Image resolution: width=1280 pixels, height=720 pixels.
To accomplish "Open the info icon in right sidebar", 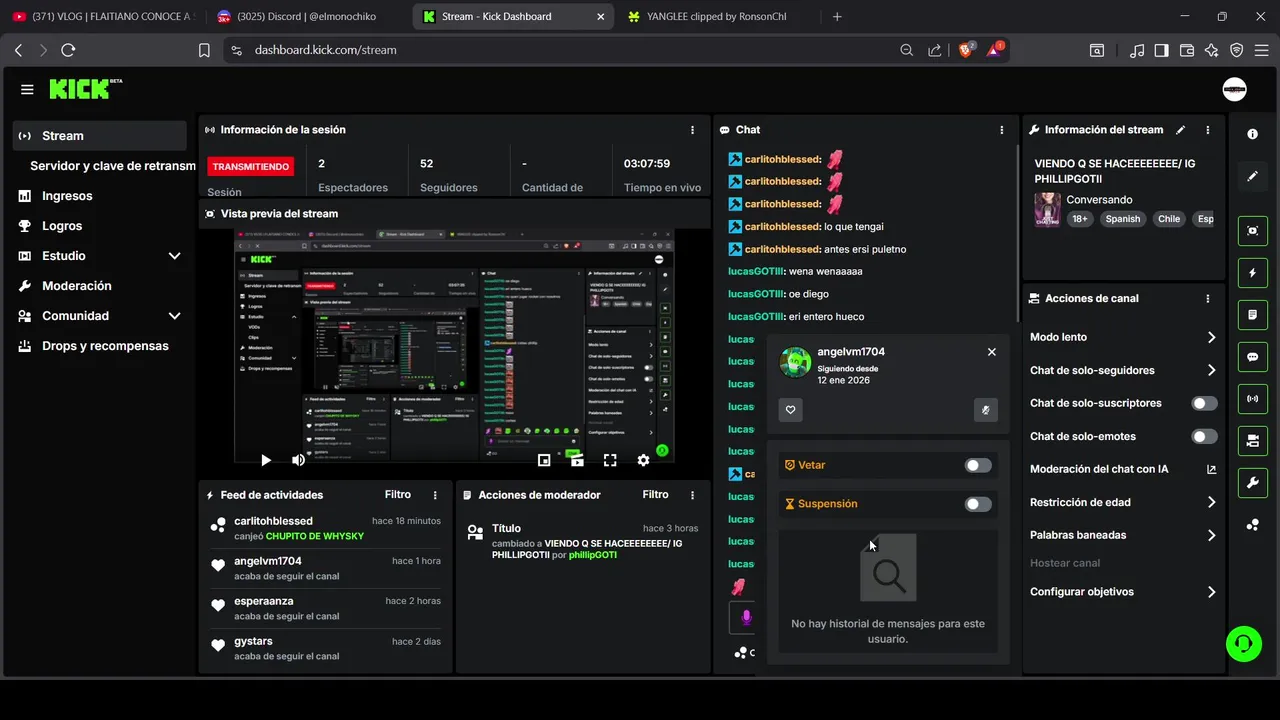I will click(x=1253, y=134).
